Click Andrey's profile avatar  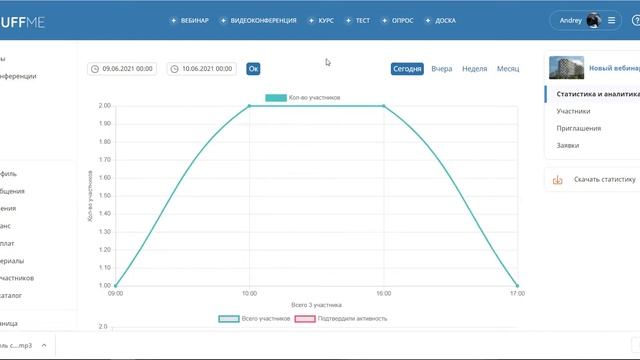click(593, 20)
